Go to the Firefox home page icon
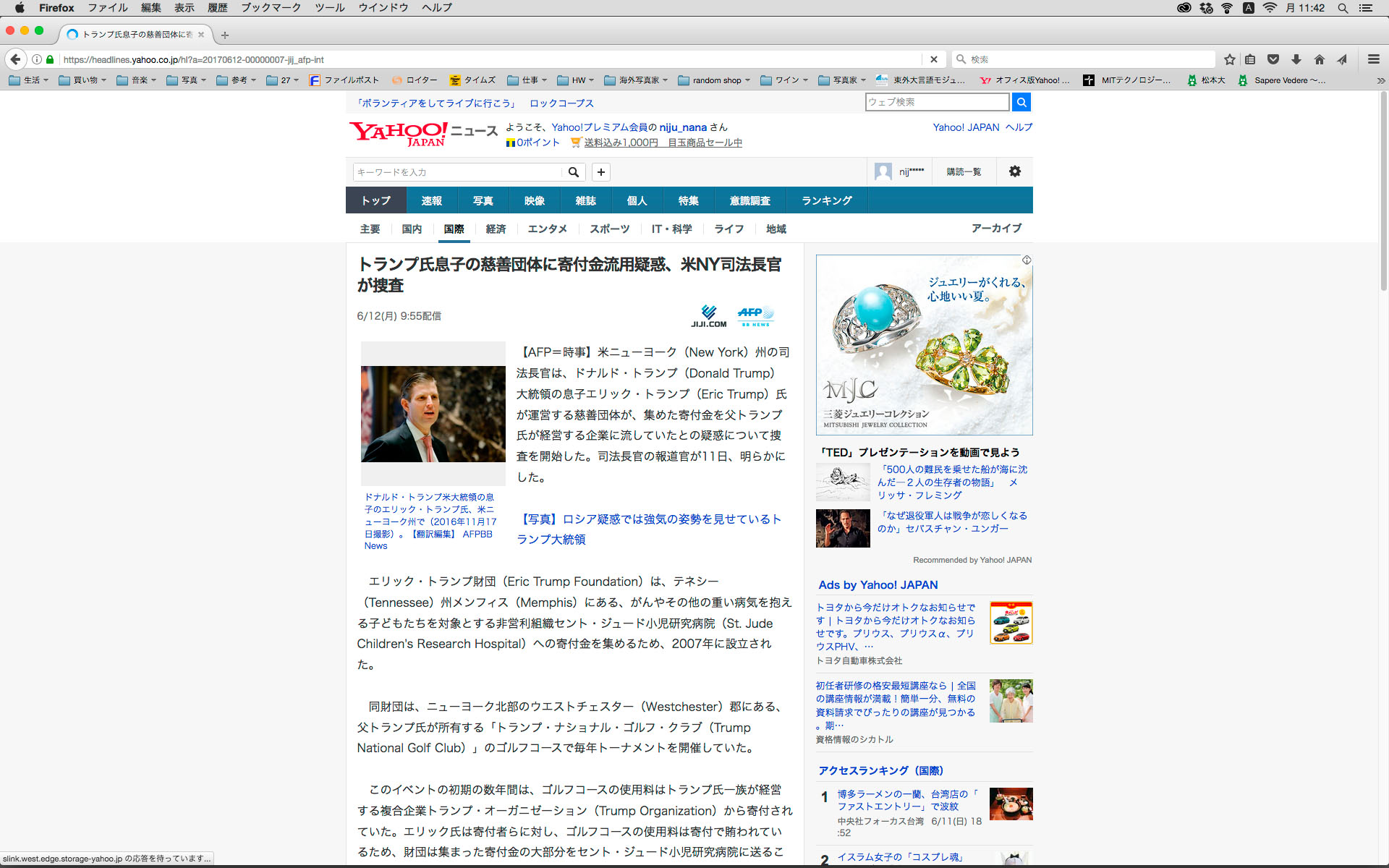 click(x=1319, y=59)
